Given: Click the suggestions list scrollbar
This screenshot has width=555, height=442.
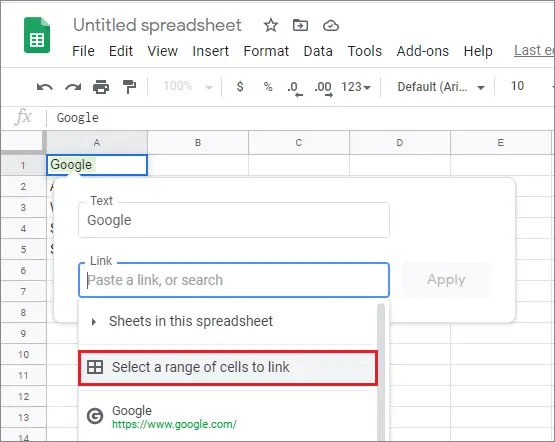Looking at the screenshot, I should 381,372.
